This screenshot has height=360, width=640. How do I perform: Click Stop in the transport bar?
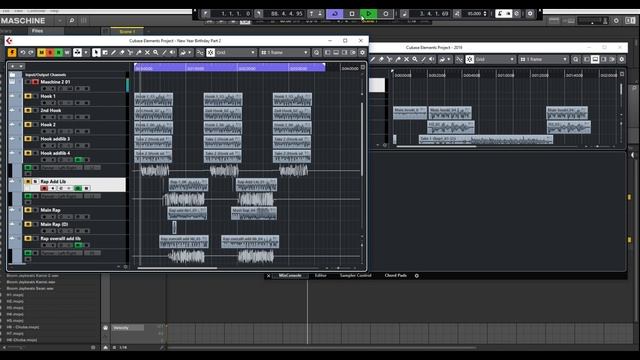[x=352, y=13]
